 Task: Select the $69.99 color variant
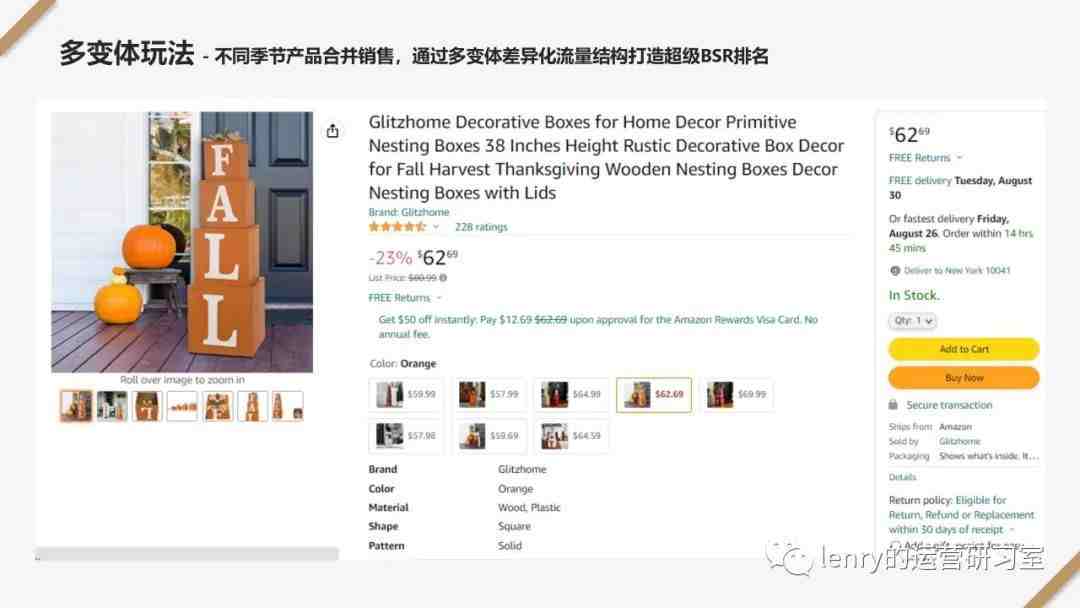(x=737, y=395)
